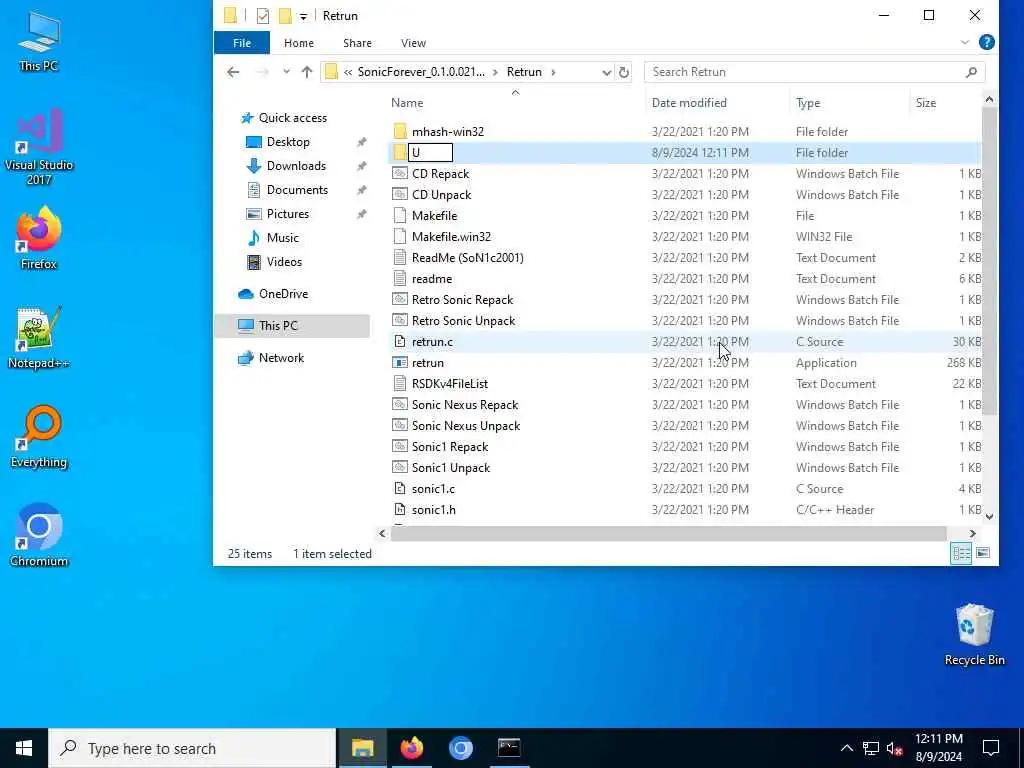This screenshot has height=768, width=1024.
Task: Select Retro Sonic Repack batch file icon
Action: [400, 300]
